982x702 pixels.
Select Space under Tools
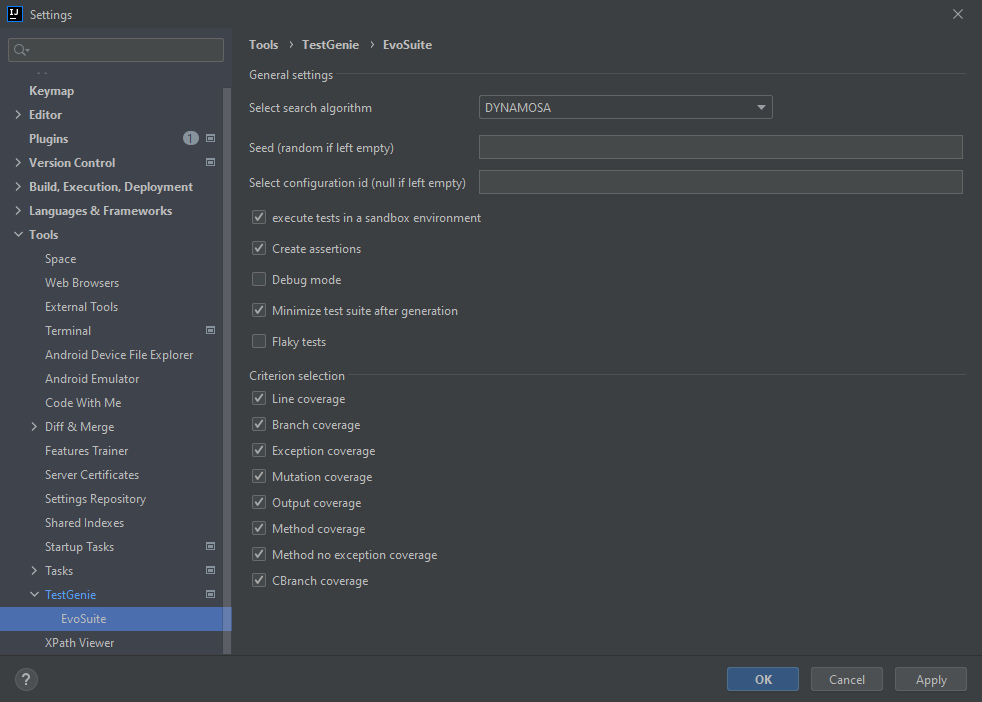click(x=61, y=259)
